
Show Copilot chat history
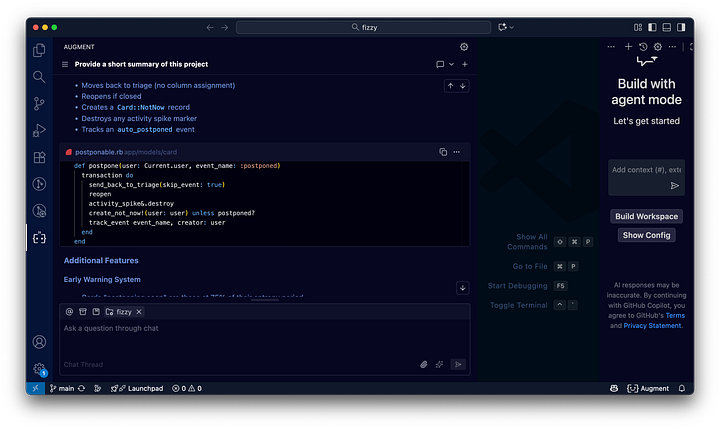point(643,46)
